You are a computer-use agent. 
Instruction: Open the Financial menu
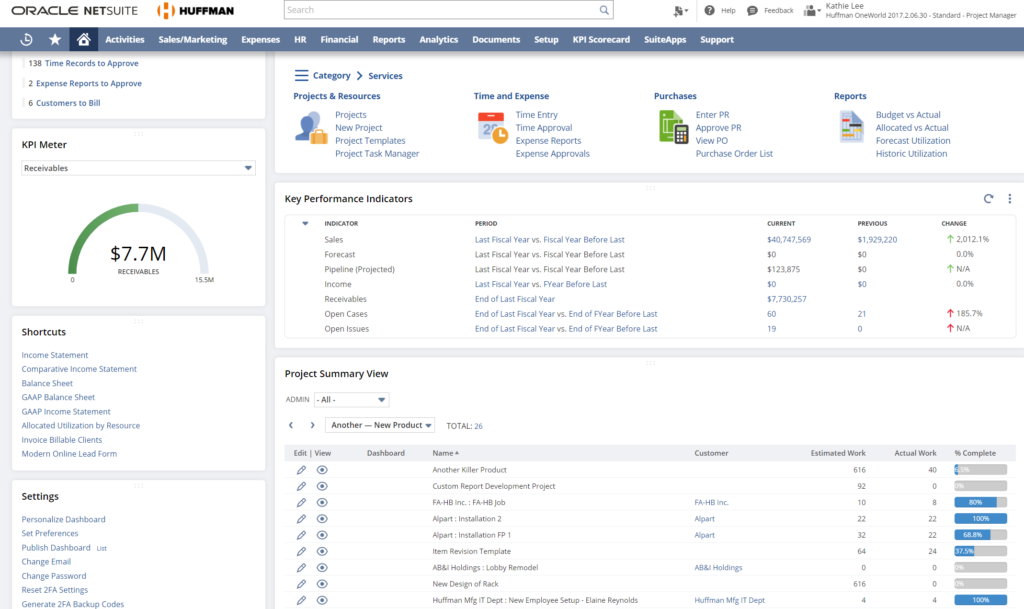click(339, 40)
